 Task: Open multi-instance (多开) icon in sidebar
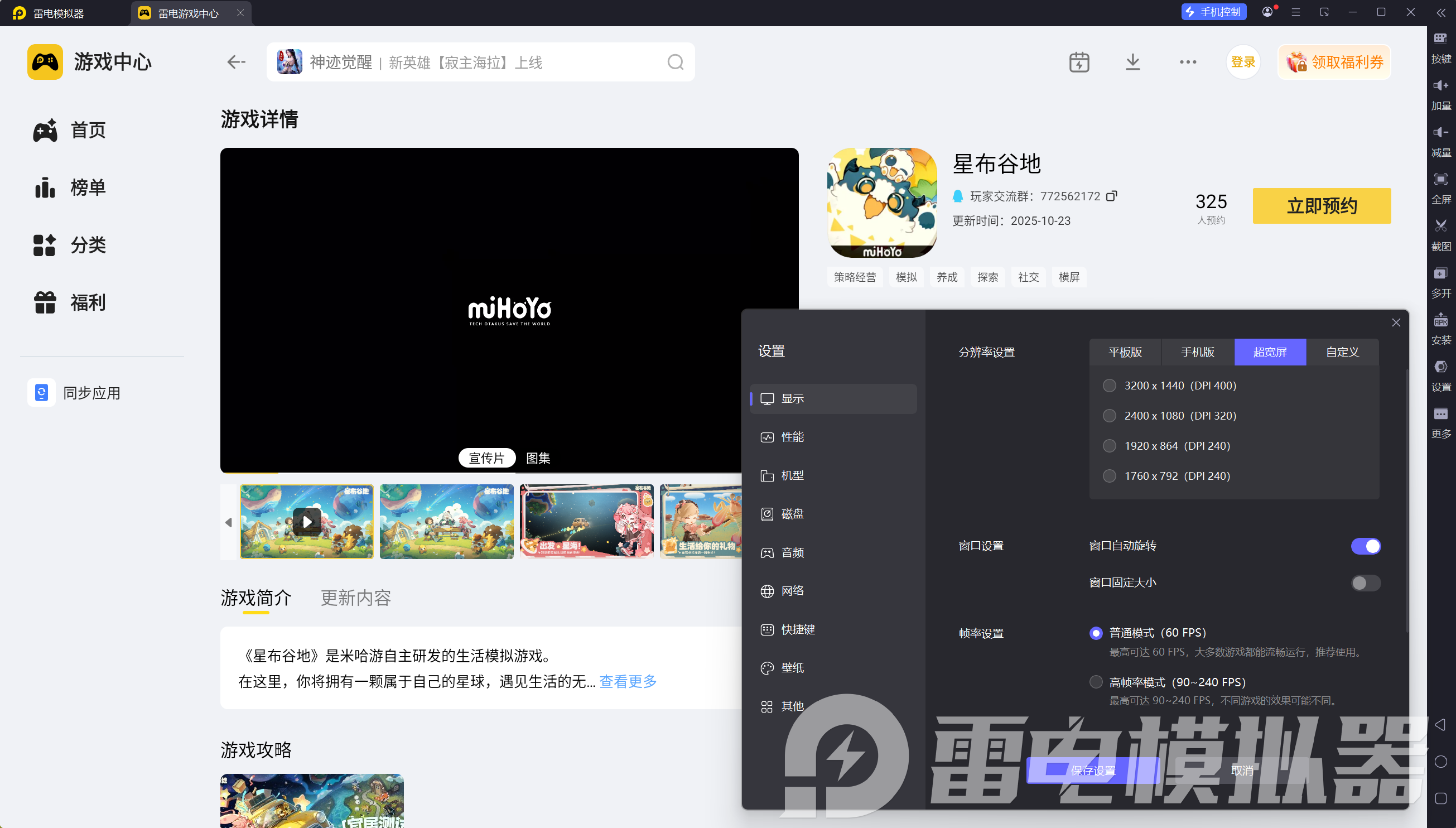[x=1440, y=273]
